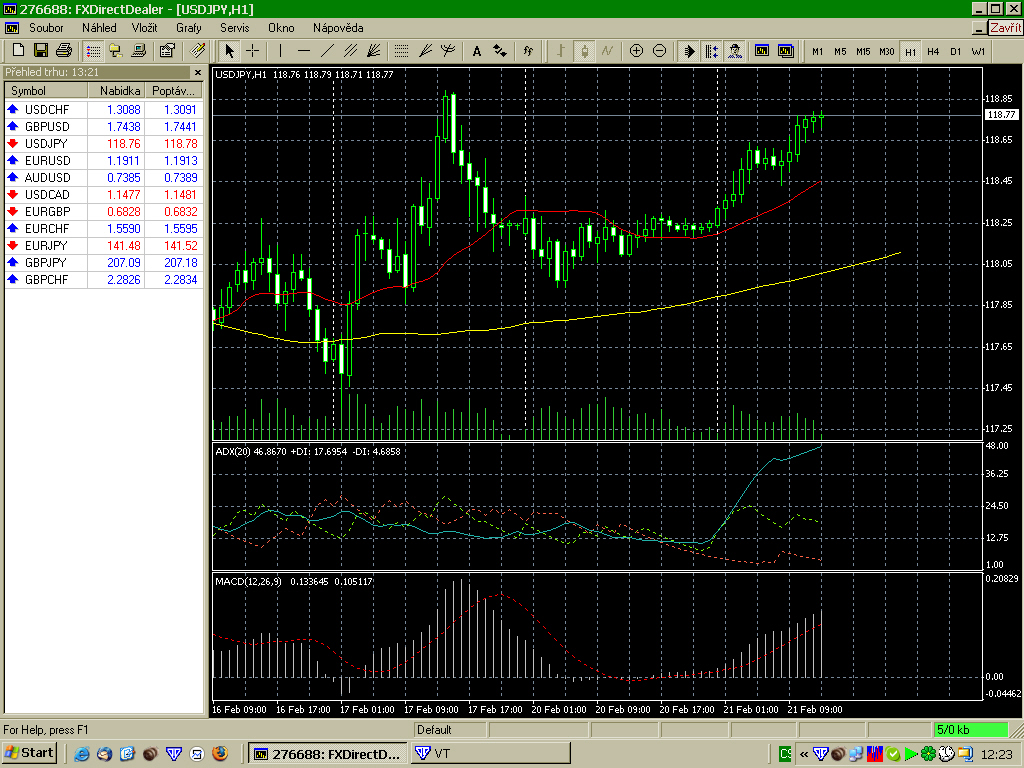Open the Nápověda menu

click(338, 27)
